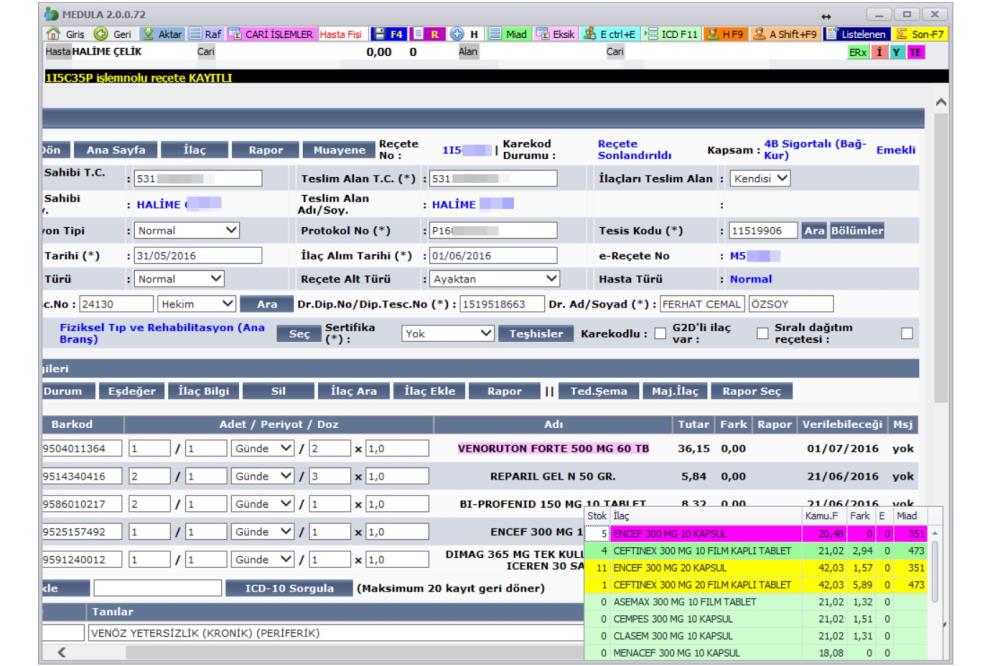Image resolution: width=1000 pixels, height=666 pixels.
Task: Open the Muayene tab
Action: tap(339, 150)
